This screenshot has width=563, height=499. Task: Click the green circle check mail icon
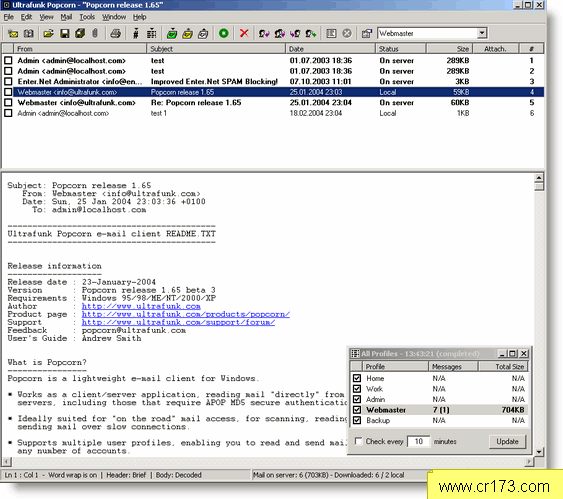click(224, 33)
